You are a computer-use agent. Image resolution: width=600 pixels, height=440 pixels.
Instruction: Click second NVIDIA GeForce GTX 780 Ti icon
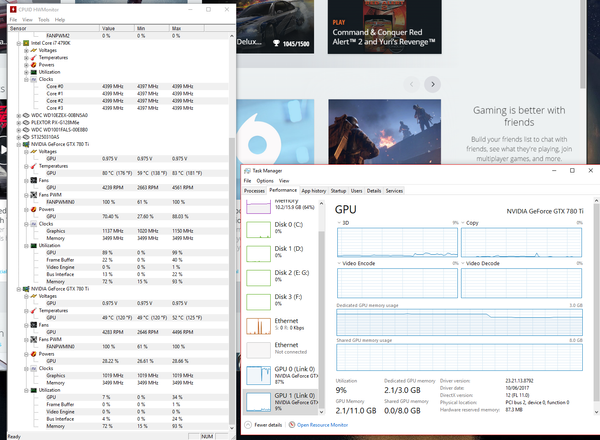26,289
